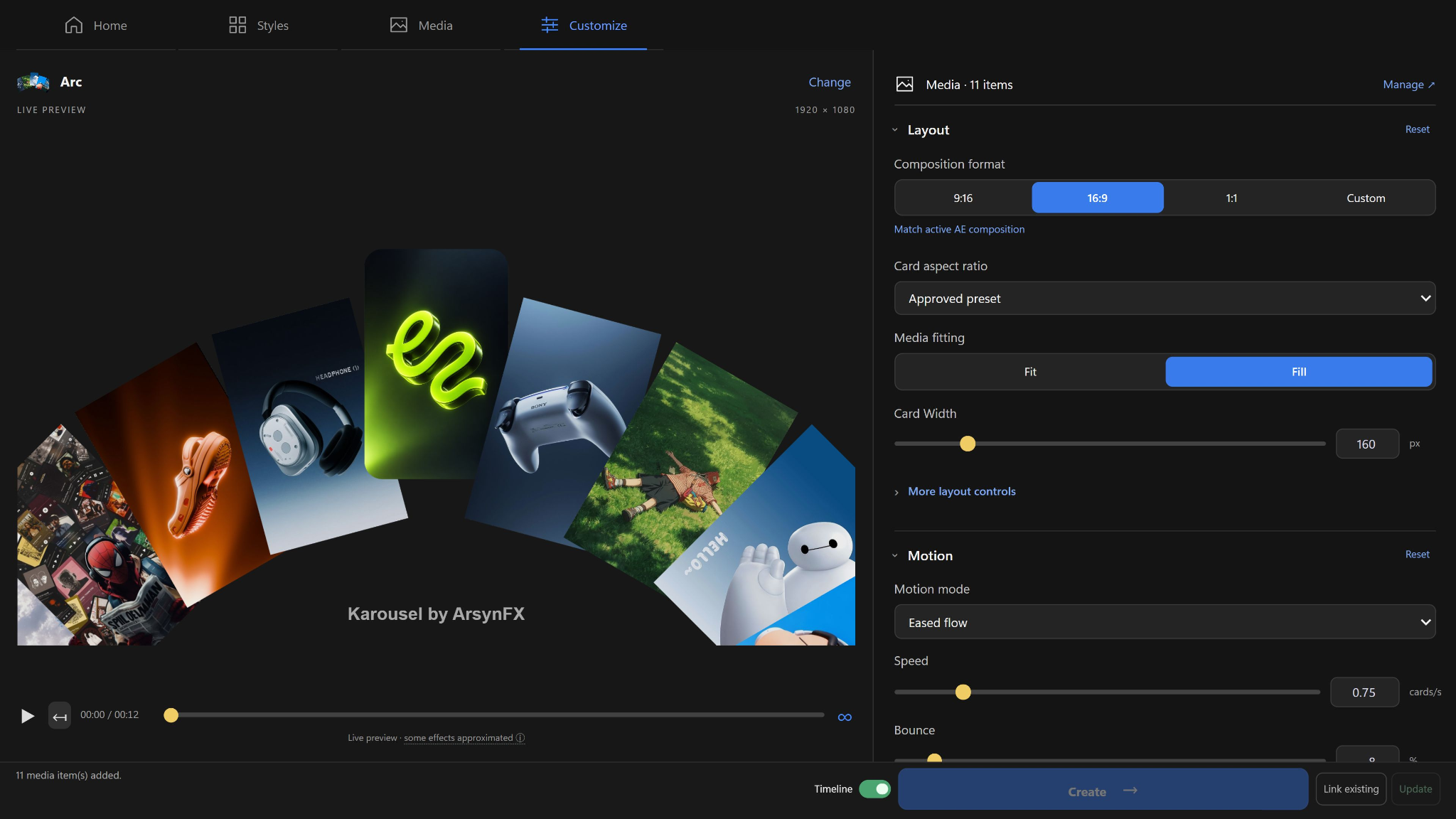Screen dimensions: 1456x819
Task: Switch to the Styles tab
Action: (258, 25)
